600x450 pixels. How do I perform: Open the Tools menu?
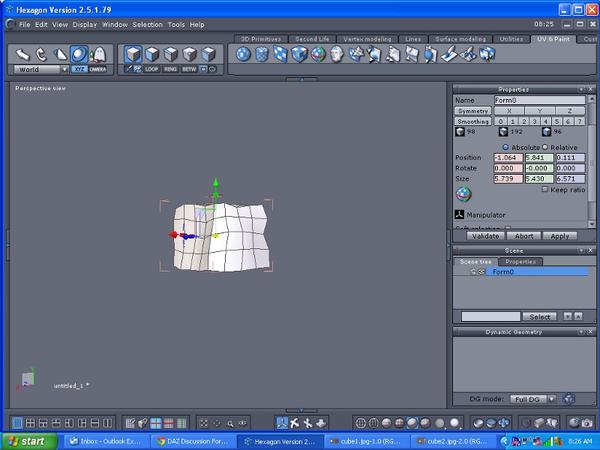click(176, 24)
